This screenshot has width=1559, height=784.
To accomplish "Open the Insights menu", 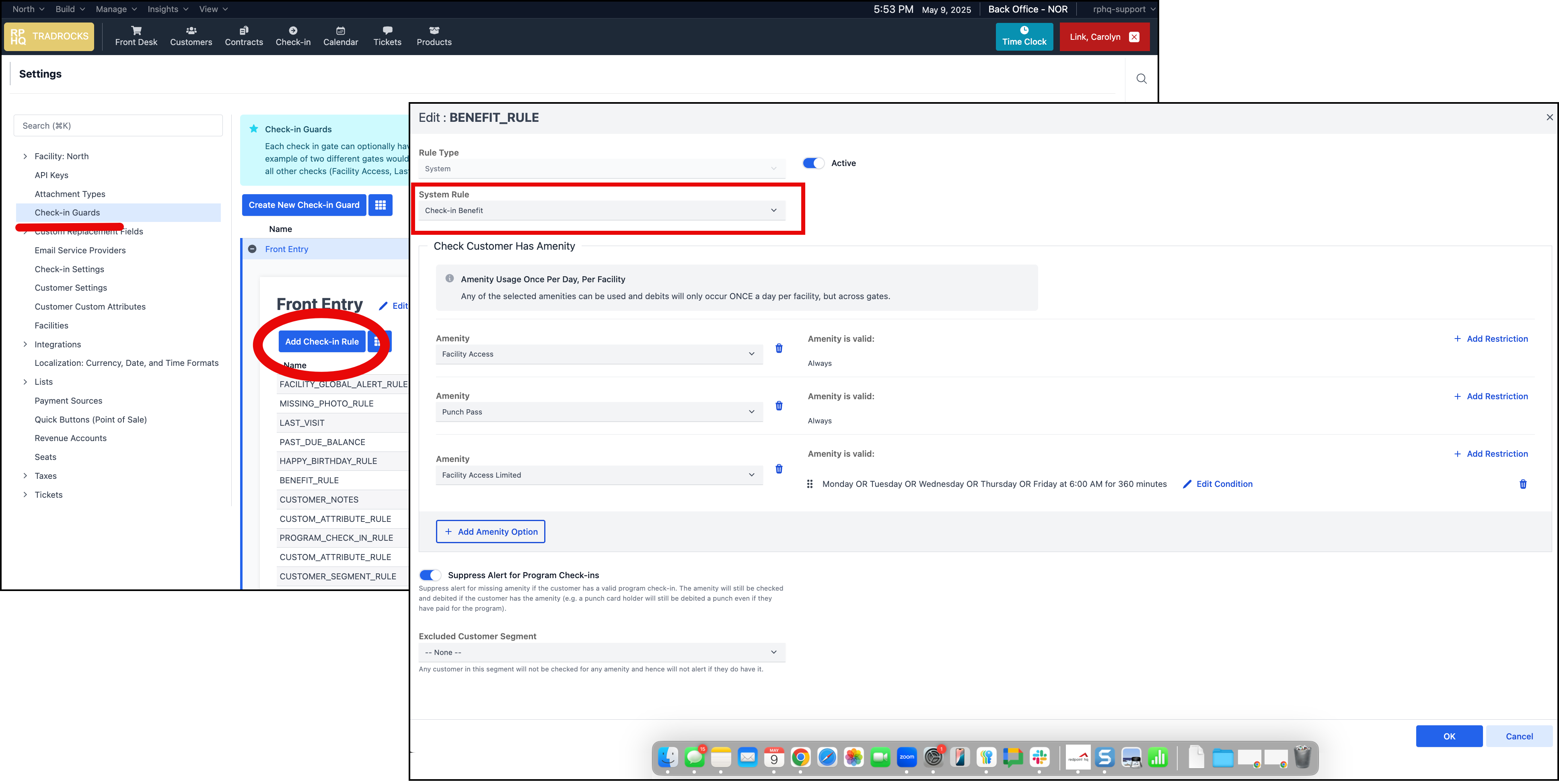I will 168,9.
